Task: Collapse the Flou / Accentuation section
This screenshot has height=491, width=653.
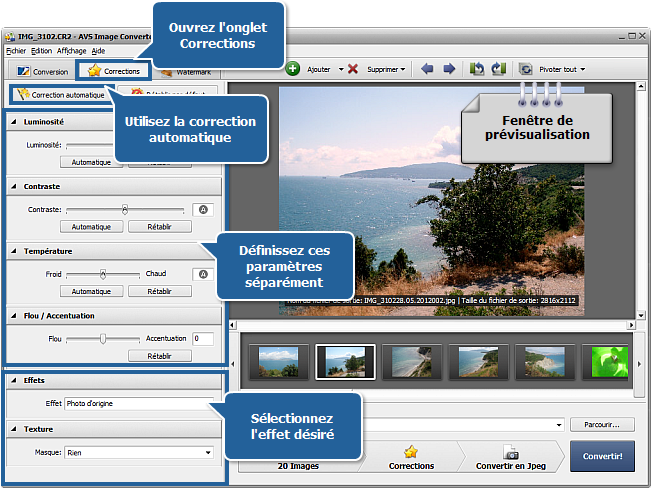Action: click(x=13, y=316)
